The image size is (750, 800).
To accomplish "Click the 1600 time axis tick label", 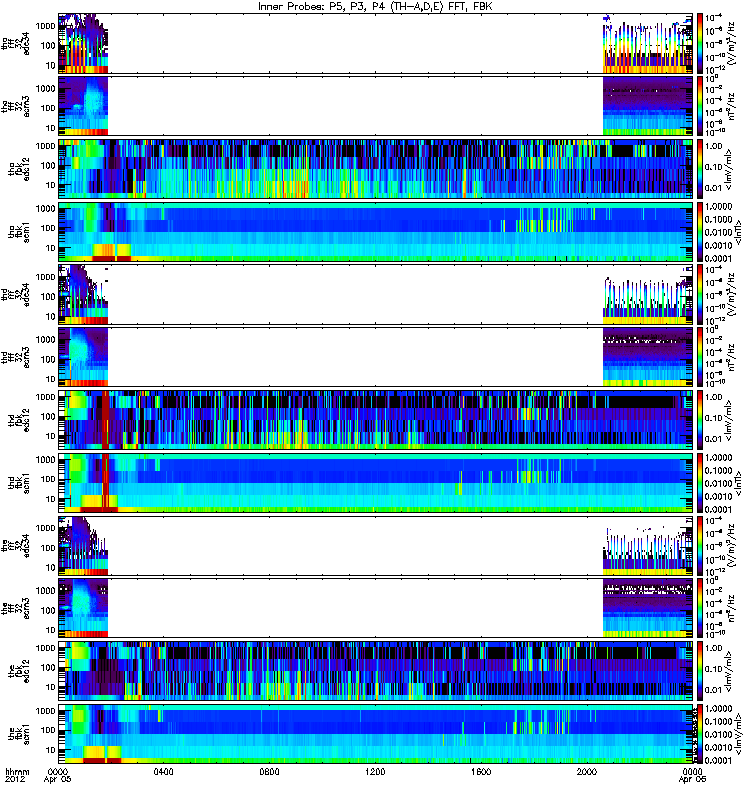I will click(x=481, y=772).
